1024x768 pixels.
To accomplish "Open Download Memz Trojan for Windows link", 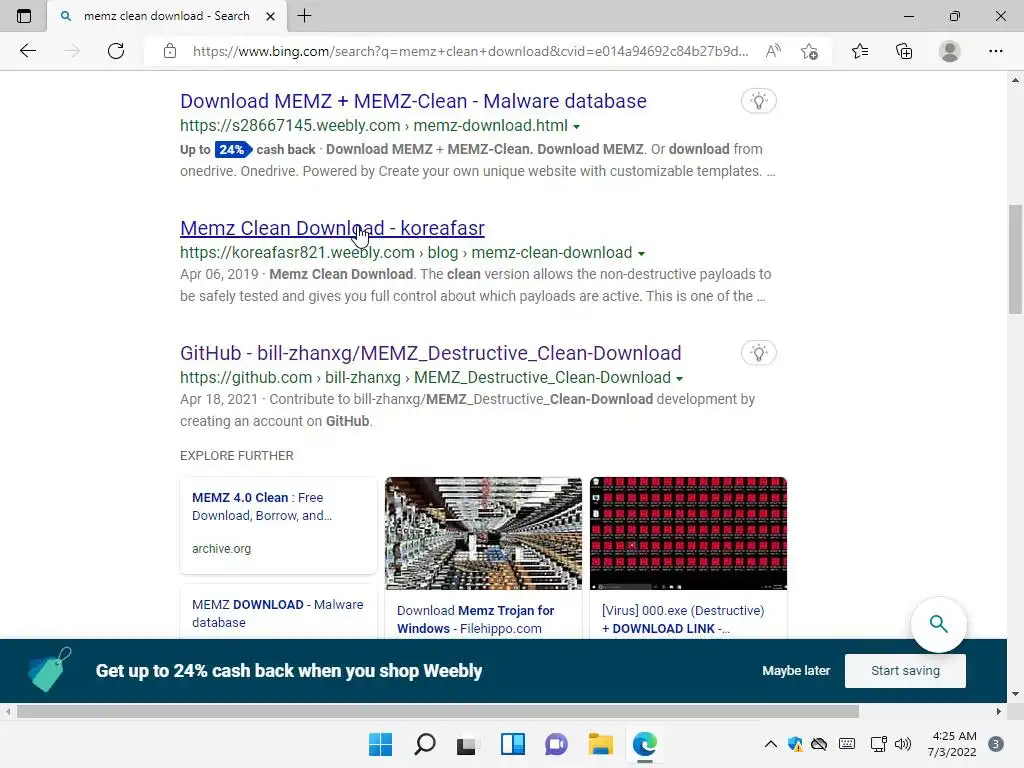I will [x=475, y=619].
